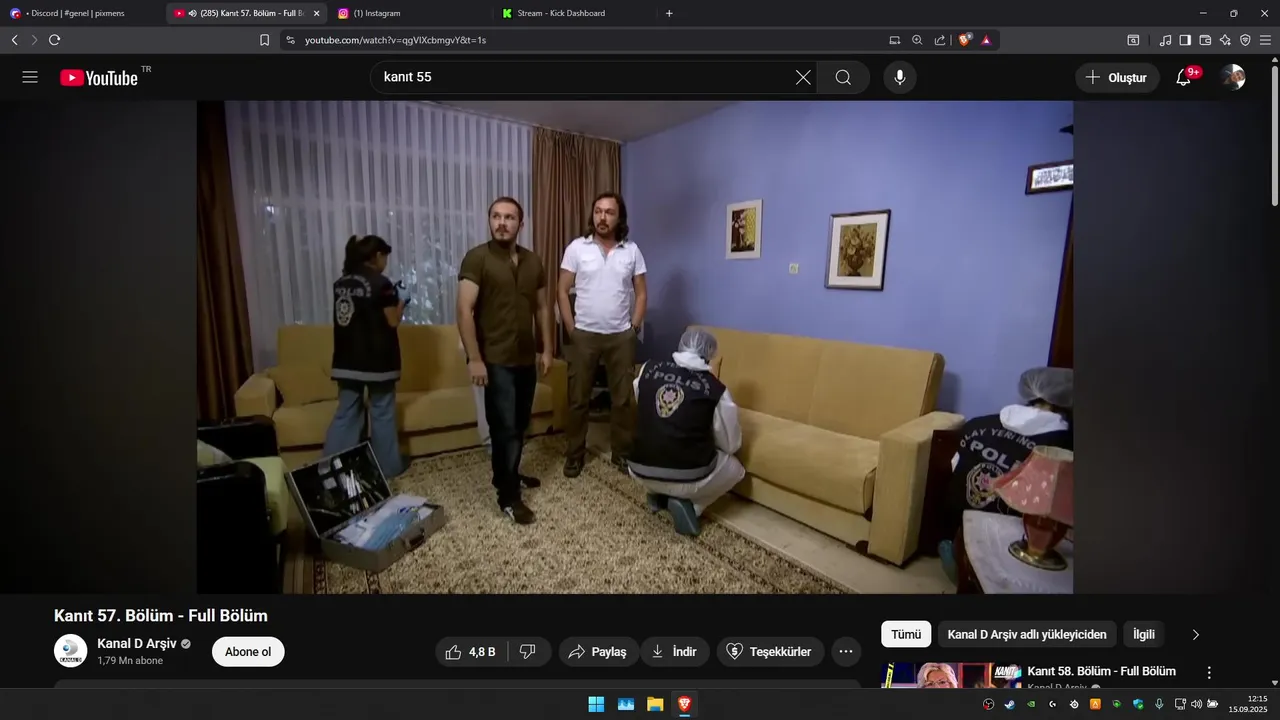Open Brave Wallet
Image resolution: width=1280 pixels, height=720 pixels.
1205,40
